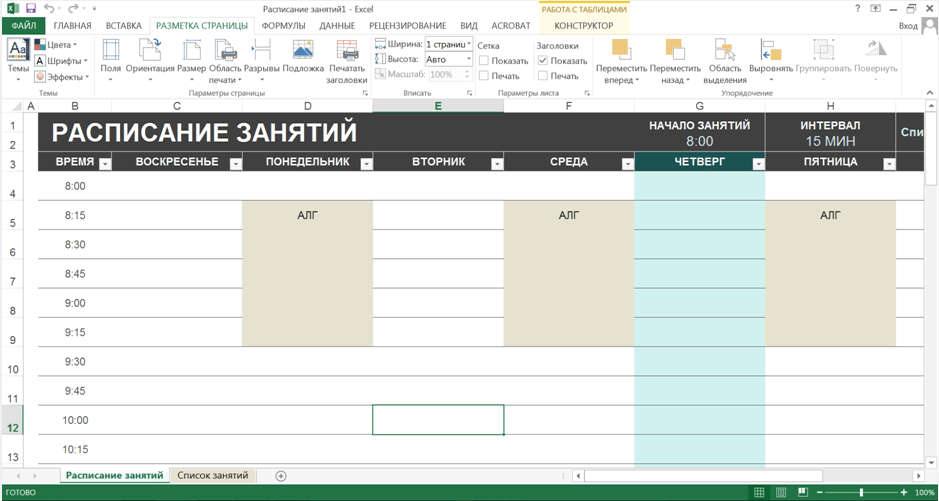Open the ПОНЕДЕЛЬНИК column filter dropdown
The height and width of the screenshot is (501, 939).
pos(366,164)
